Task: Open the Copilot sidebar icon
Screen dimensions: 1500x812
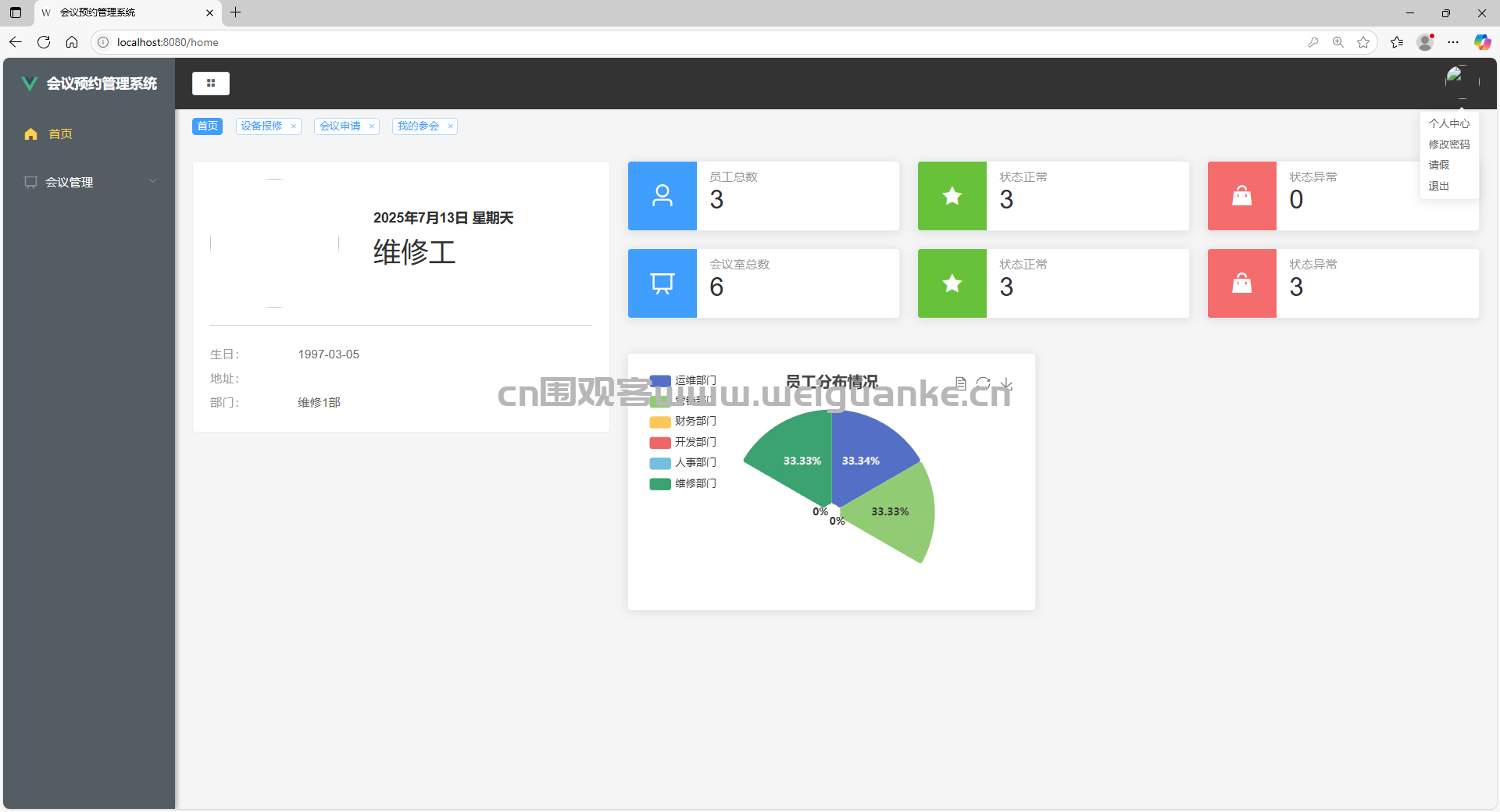Action: pos(1482,42)
